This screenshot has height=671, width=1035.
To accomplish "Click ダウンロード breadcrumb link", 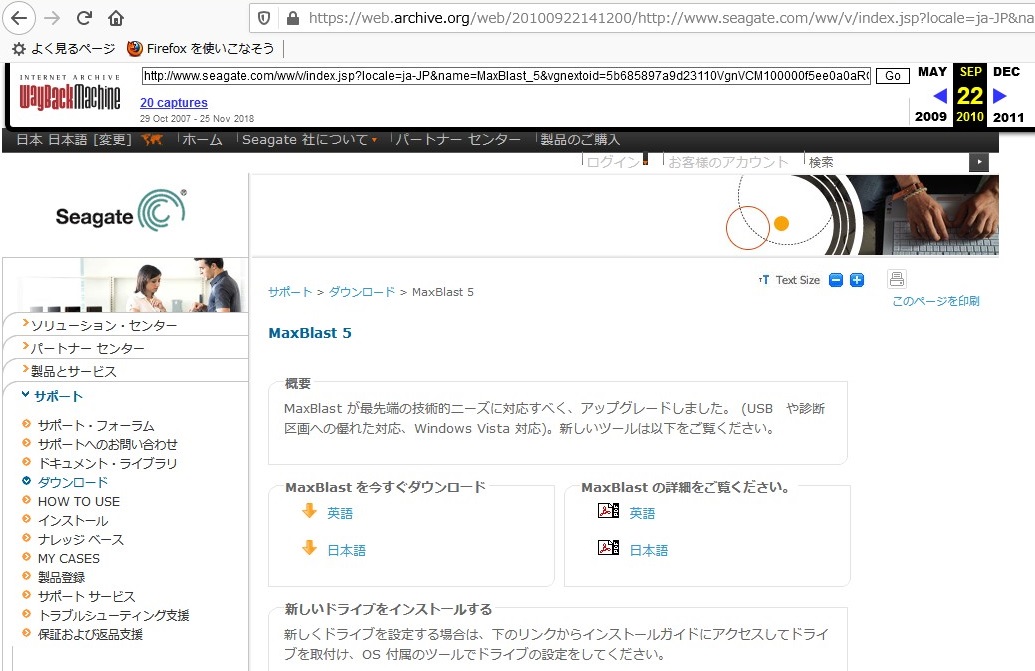I will pyautogui.click(x=362, y=292).
